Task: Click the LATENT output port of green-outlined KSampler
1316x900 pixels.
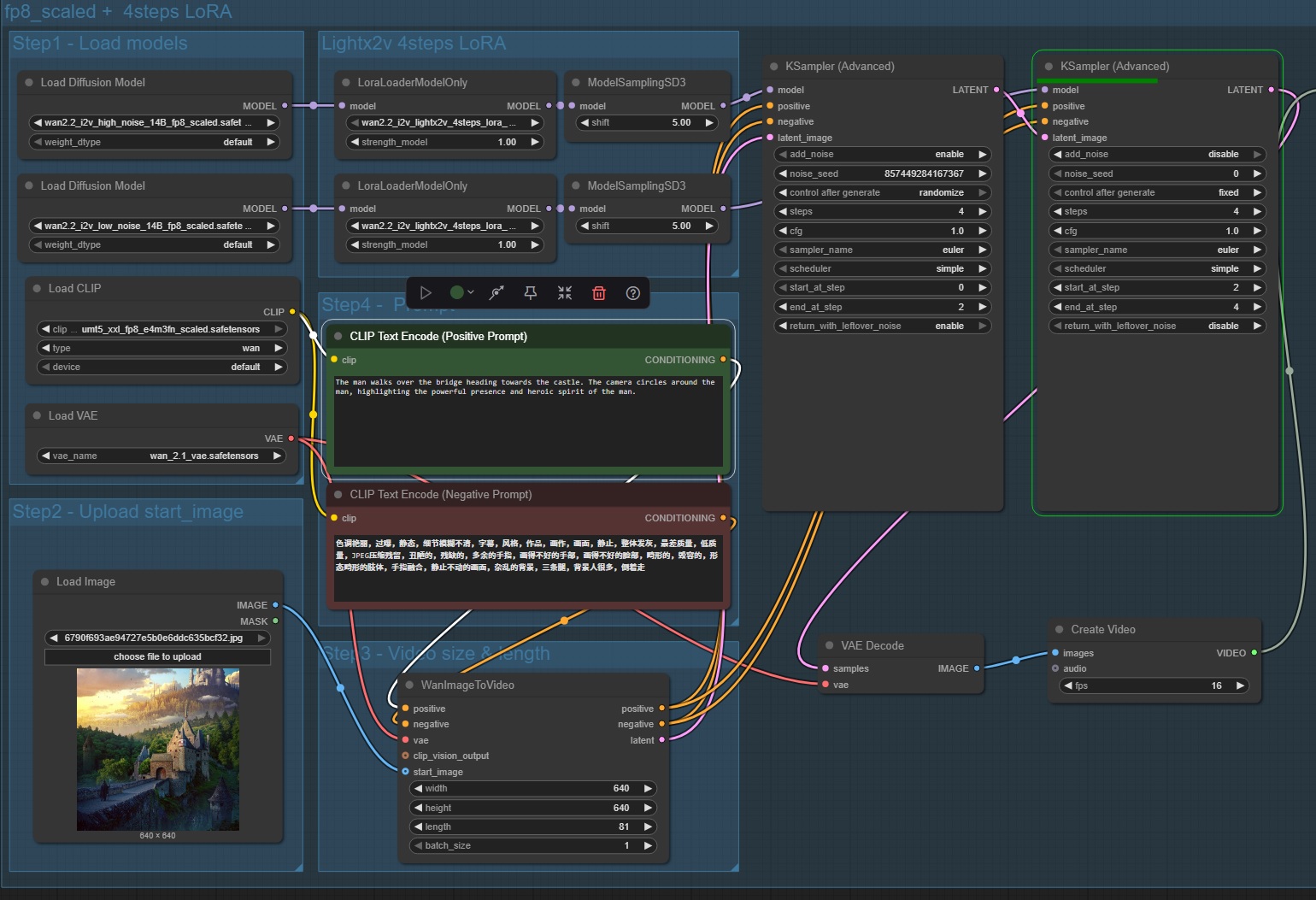Action: (1272, 90)
